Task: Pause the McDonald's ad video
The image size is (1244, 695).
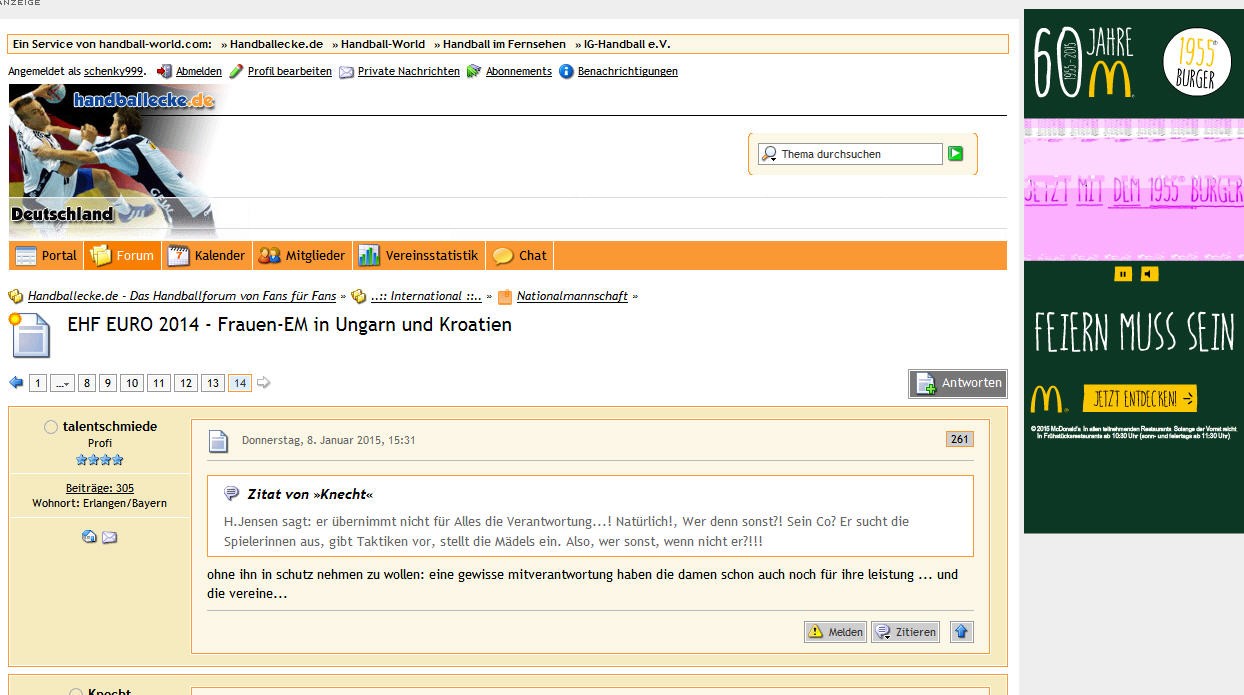Action: coord(1123,274)
